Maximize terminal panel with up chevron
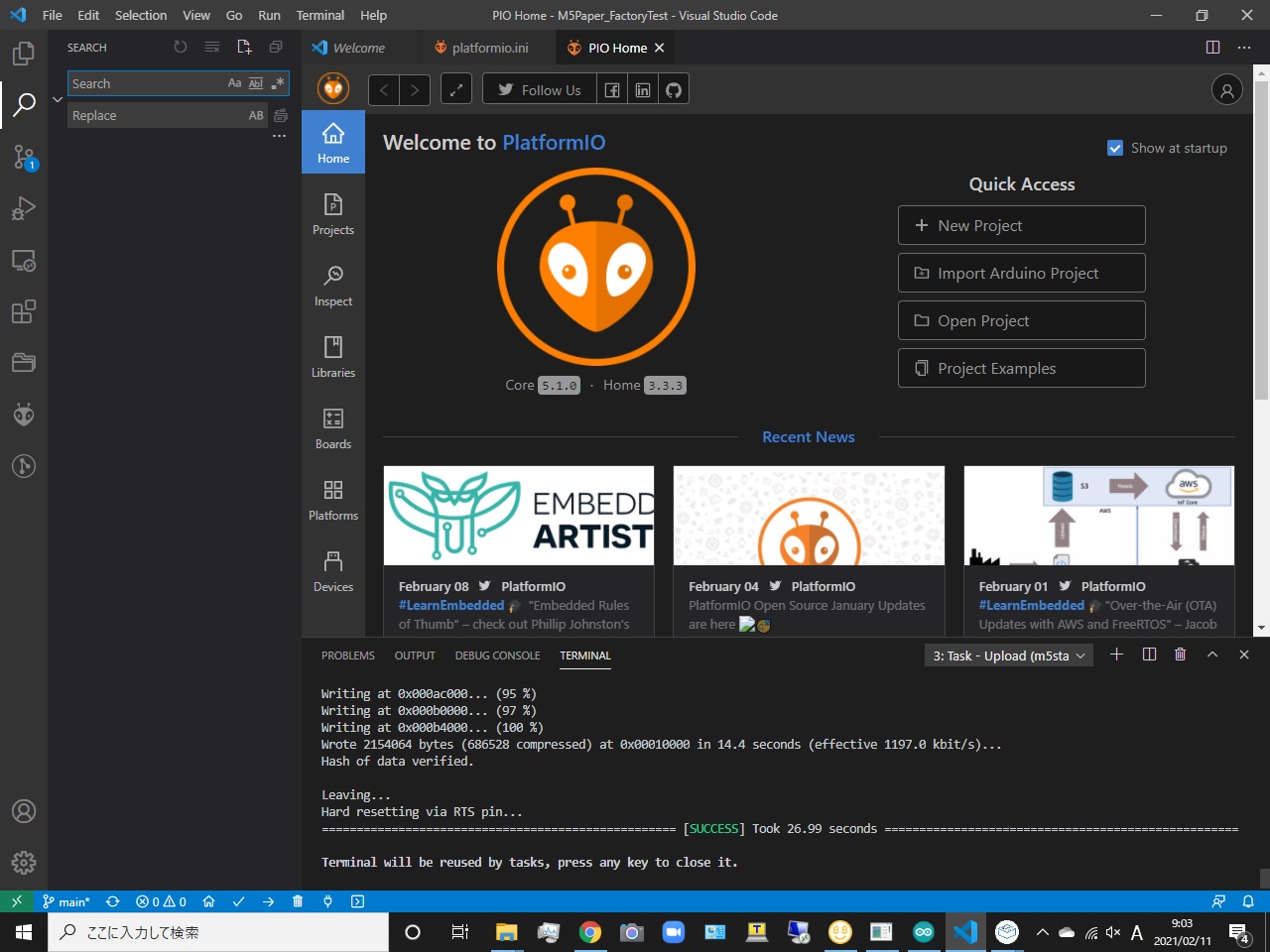Viewport: 1270px width, 952px height. pos(1212,654)
